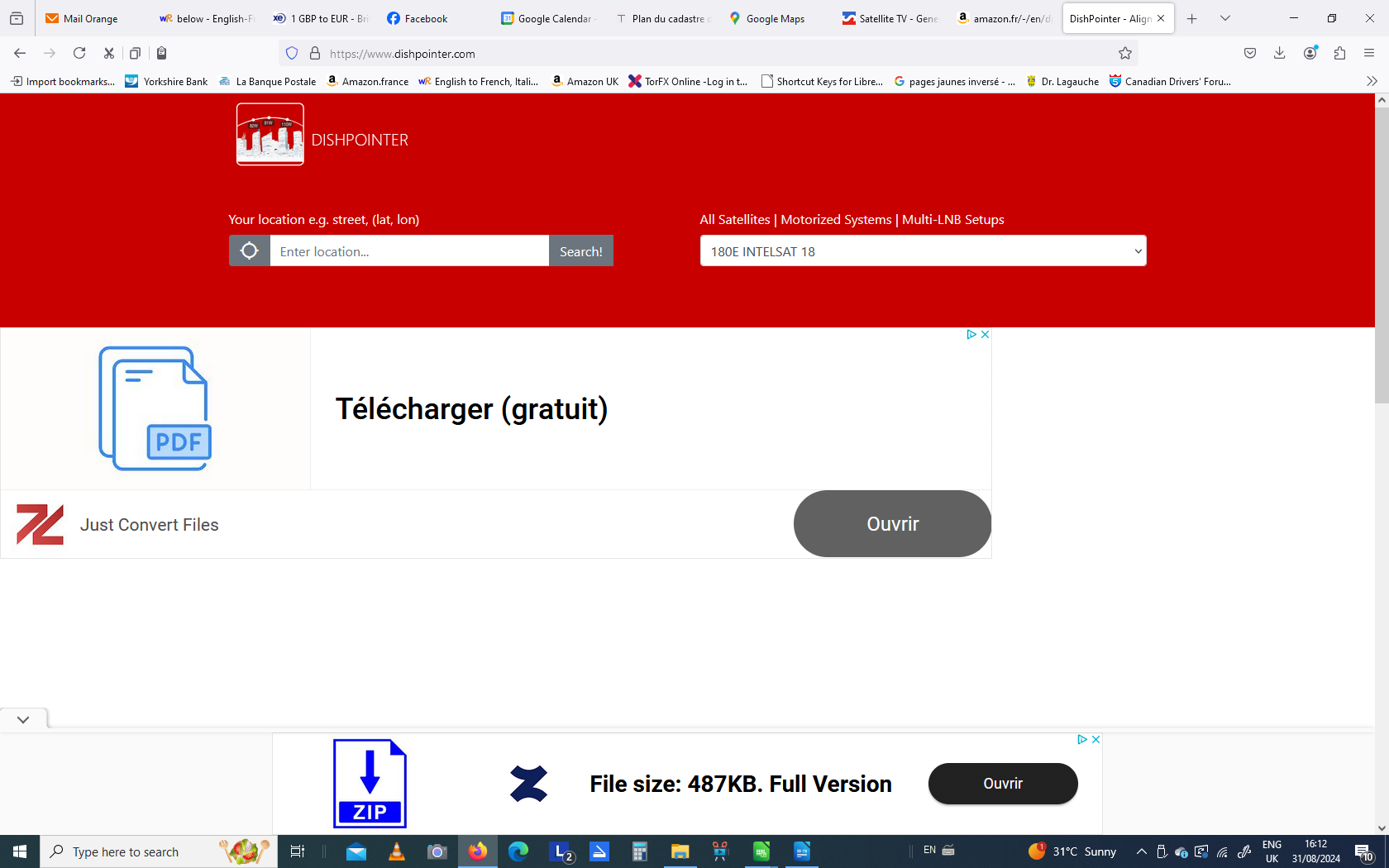Close the Télécharger PDF advertisement
The width and height of the screenshot is (1389, 868).
coord(985,335)
